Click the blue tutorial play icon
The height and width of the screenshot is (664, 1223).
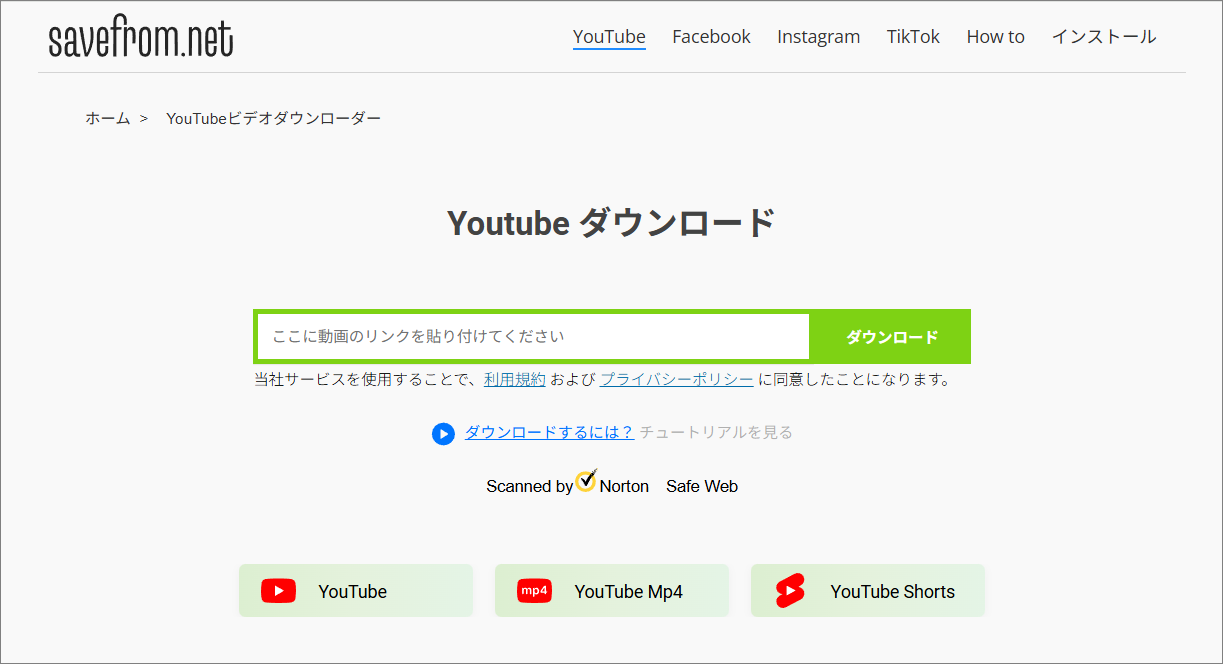pyautogui.click(x=443, y=433)
